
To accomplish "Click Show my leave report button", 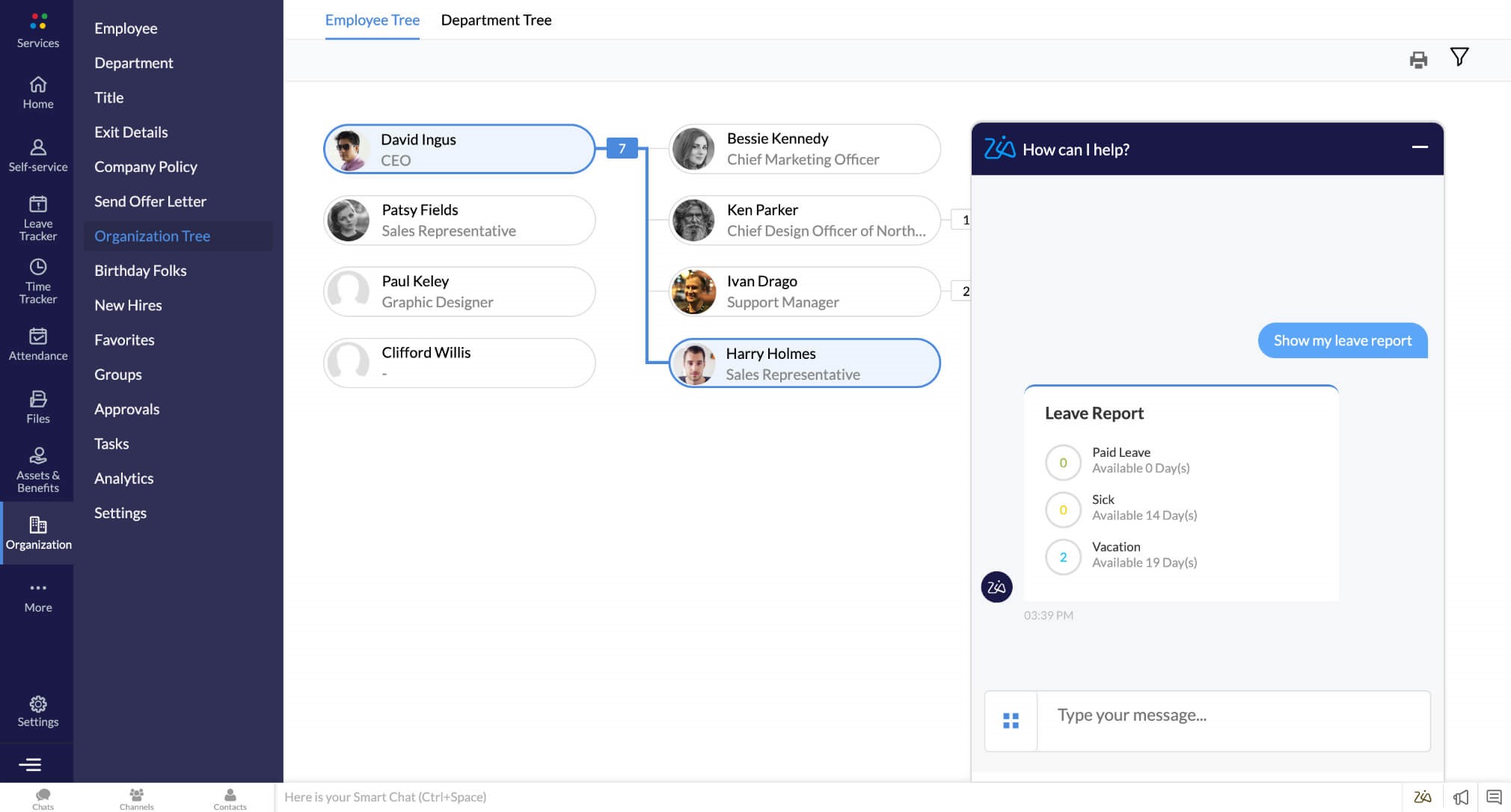I will (1342, 339).
